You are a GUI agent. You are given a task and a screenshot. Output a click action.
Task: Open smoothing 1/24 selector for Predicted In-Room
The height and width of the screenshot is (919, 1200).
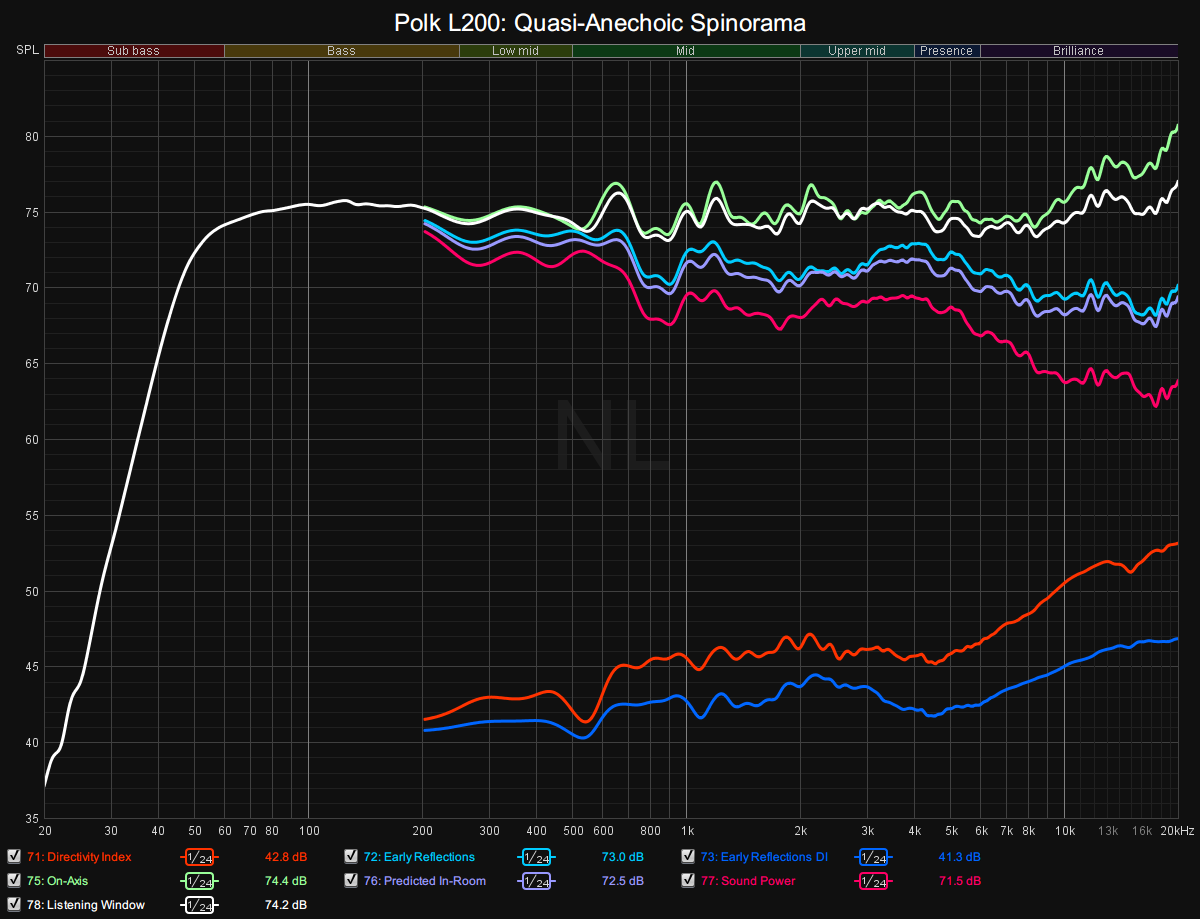point(536,881)
